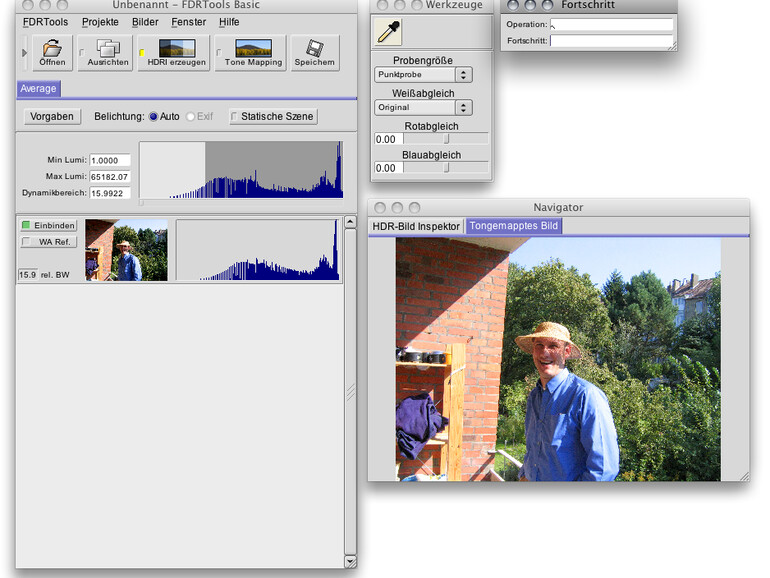Enable the WA Ref. checkbox

coord(27,241)
